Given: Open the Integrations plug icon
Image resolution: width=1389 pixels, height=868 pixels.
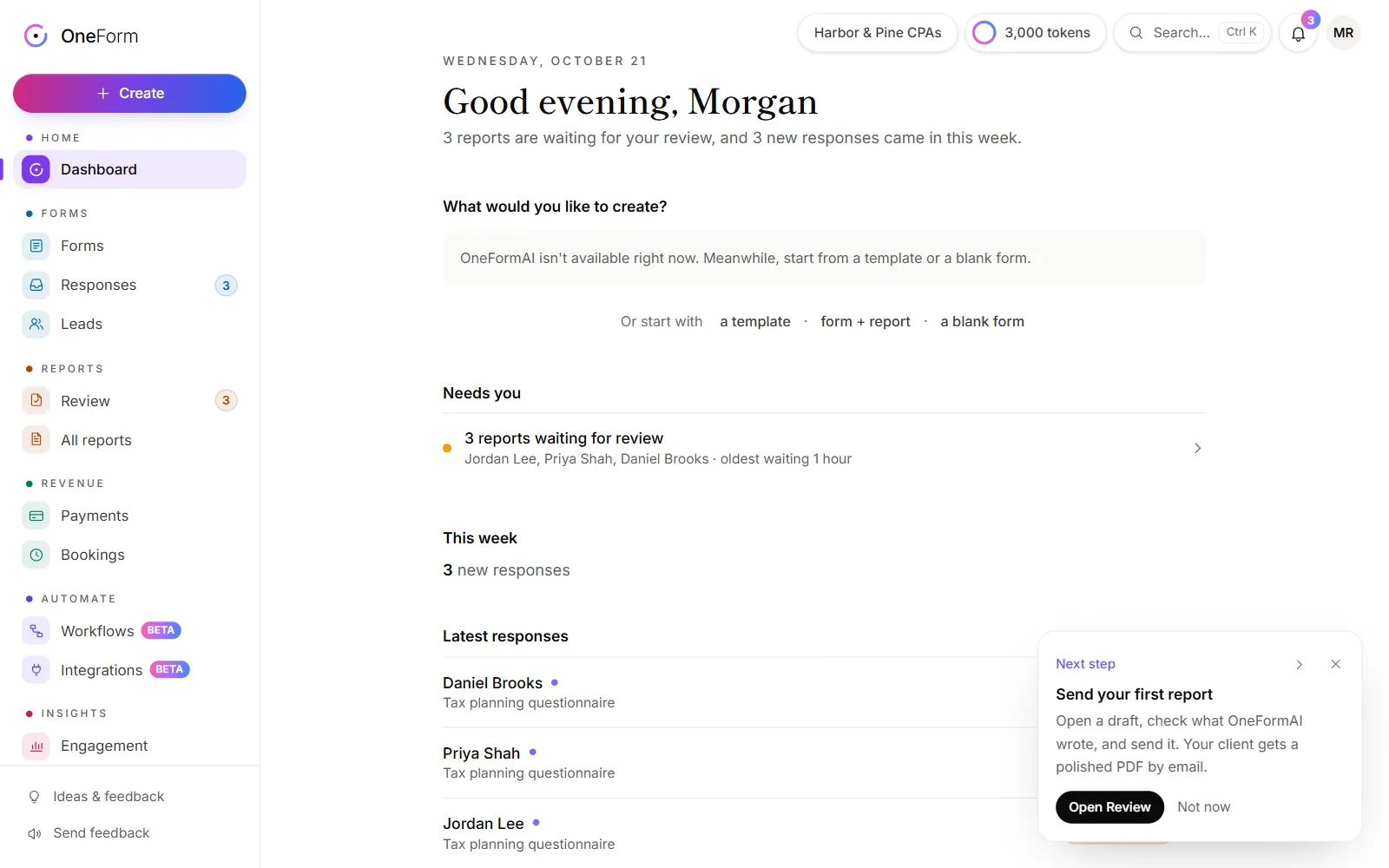Looking at the screenshot, I should tap(36, 670).
